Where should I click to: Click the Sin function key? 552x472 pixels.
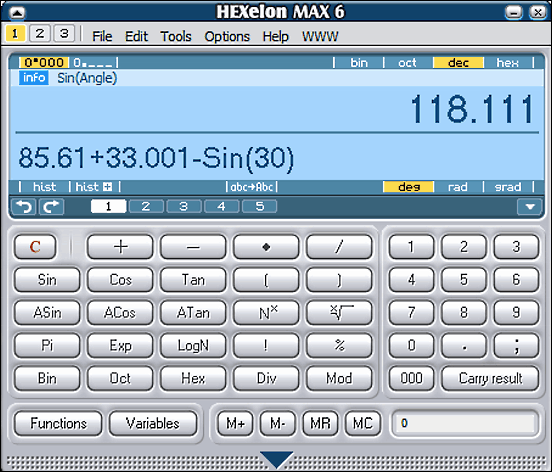tap(47, 280)
